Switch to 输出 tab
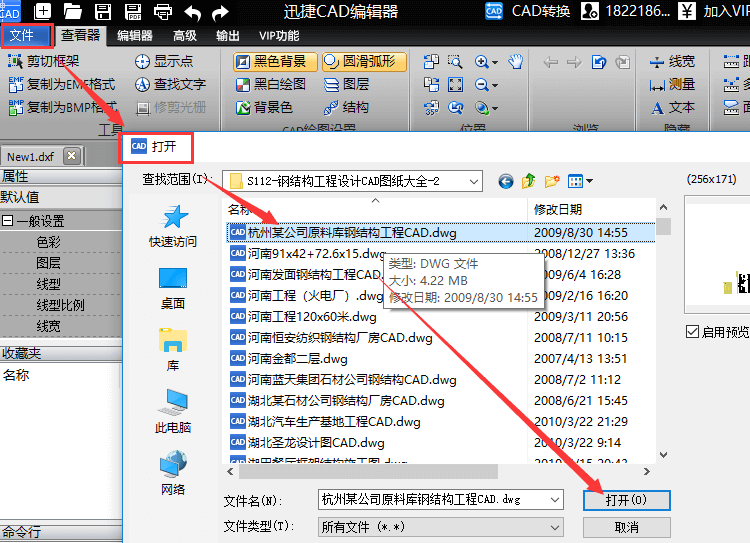750x543 pixels. click(228, 36)
